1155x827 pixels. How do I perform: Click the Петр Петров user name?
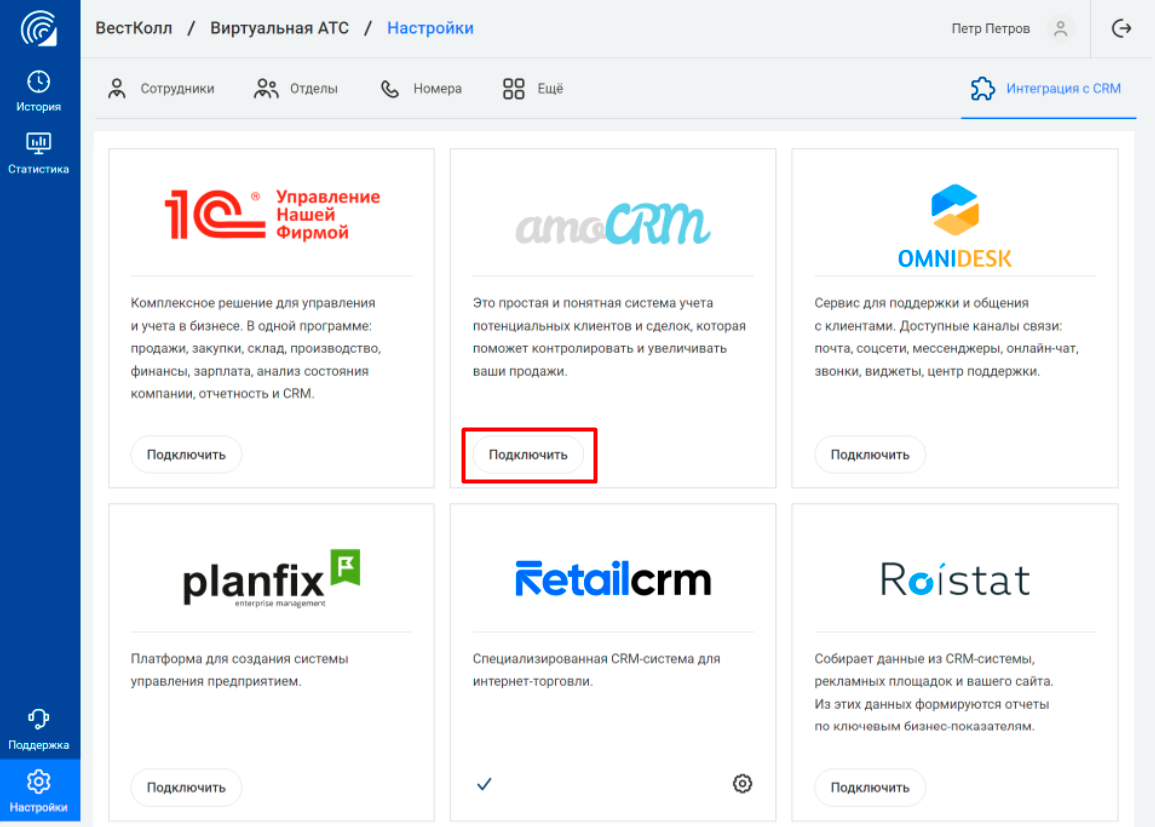[991, 29]
